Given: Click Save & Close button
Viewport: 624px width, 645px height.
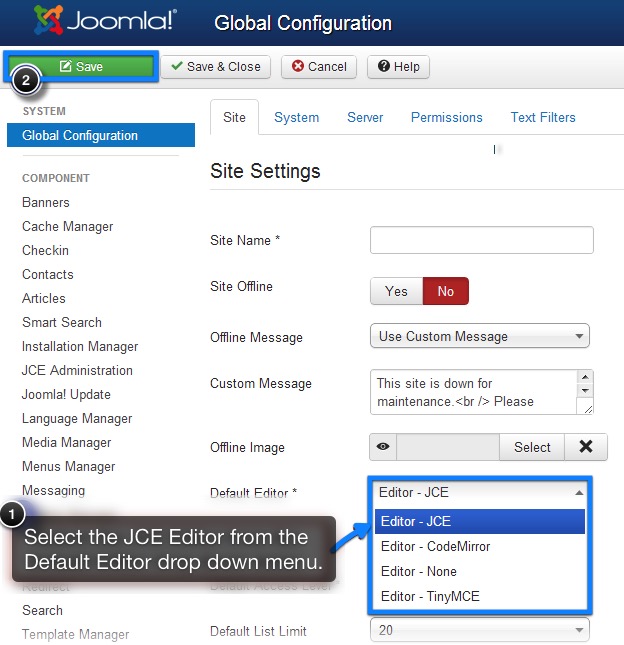Looking at the screenshot, I should pyautogui.click(x=216, y=67).
